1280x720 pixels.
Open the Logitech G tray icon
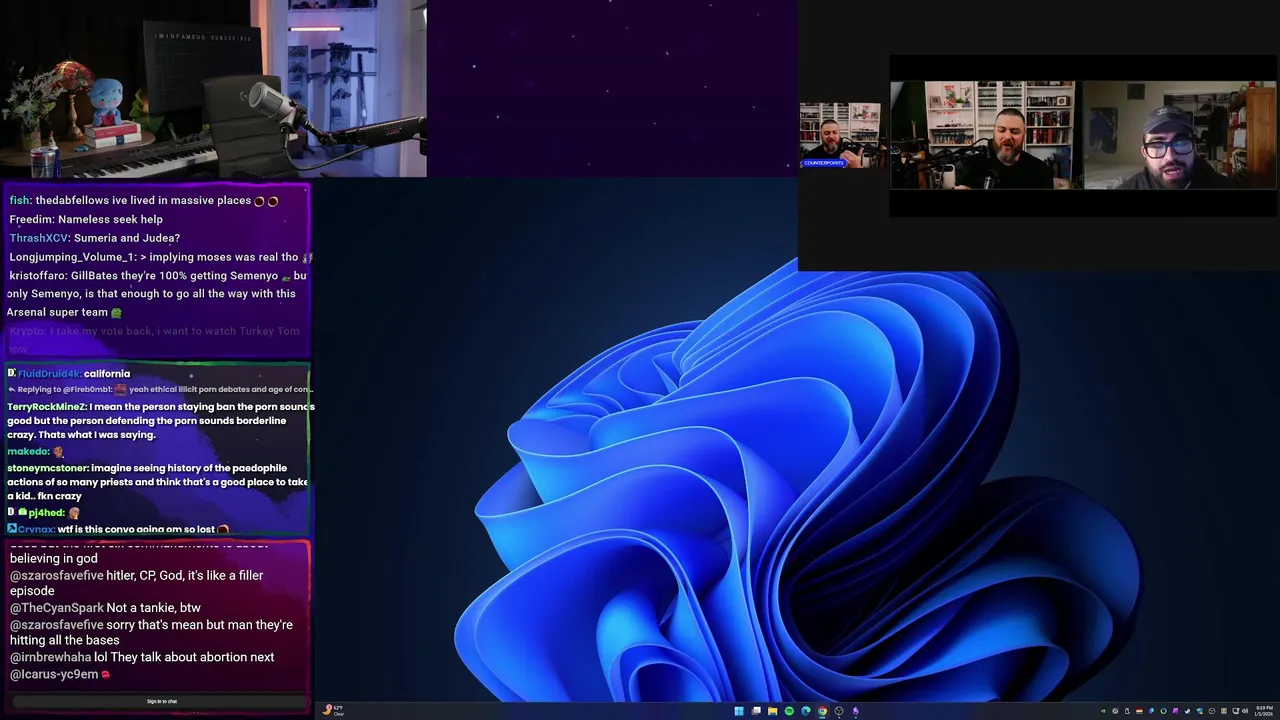pos(1115,711)
